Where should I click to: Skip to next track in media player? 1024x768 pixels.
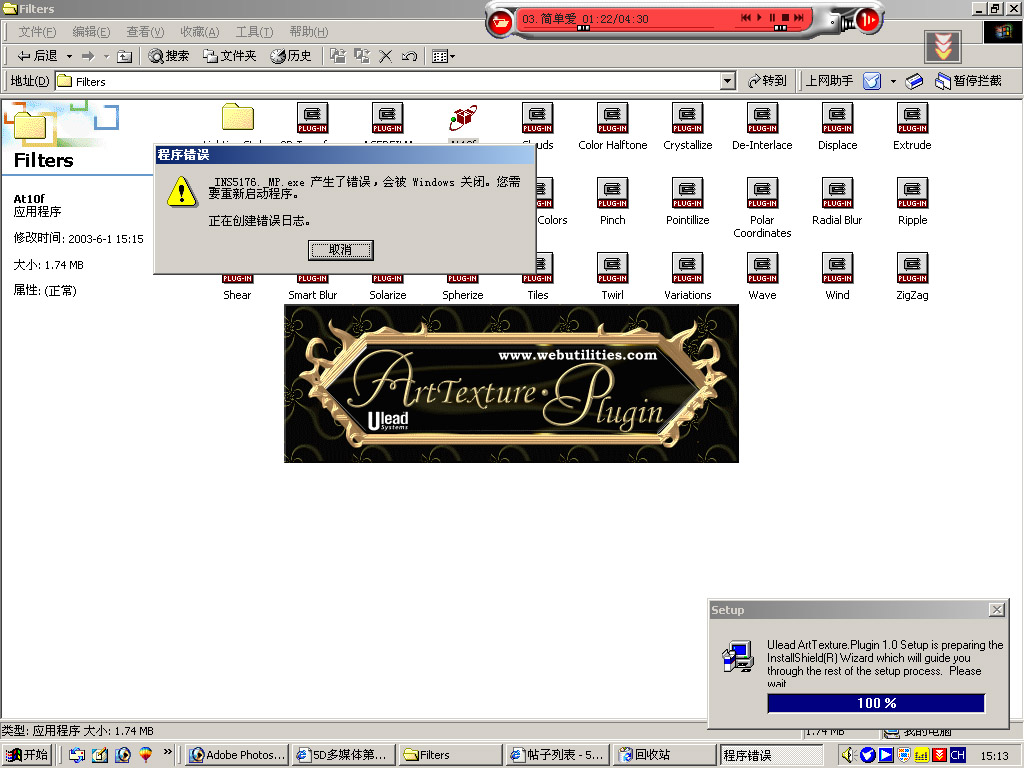pos(799,18)
